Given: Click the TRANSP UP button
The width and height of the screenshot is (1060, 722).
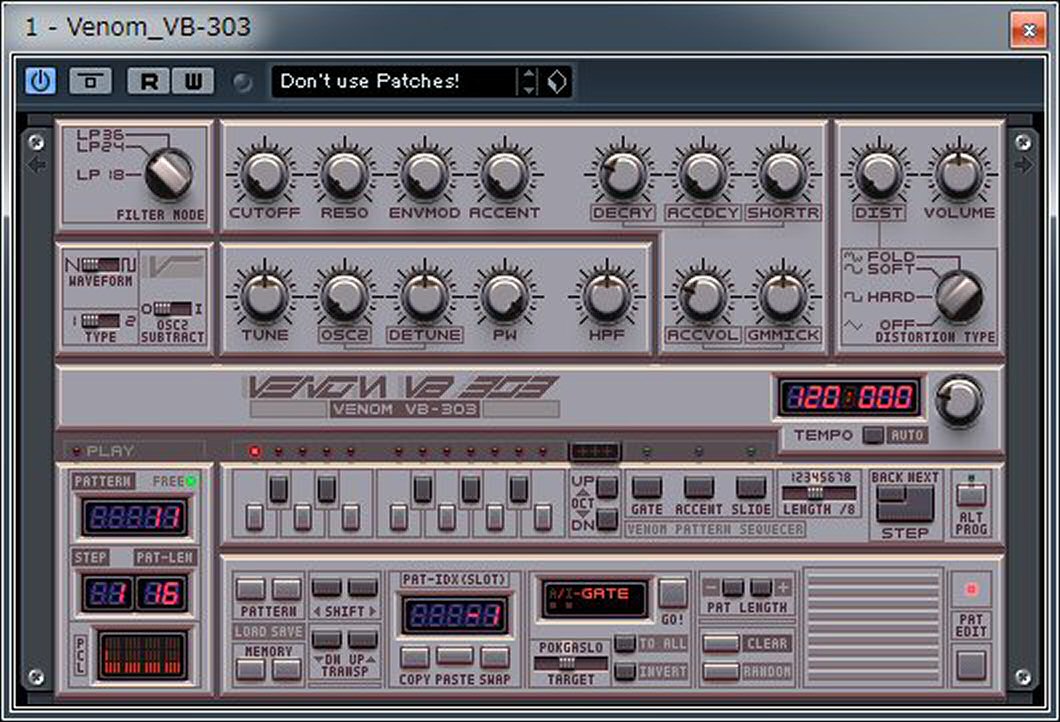Looking at the screenshot, I should [362, 639].
